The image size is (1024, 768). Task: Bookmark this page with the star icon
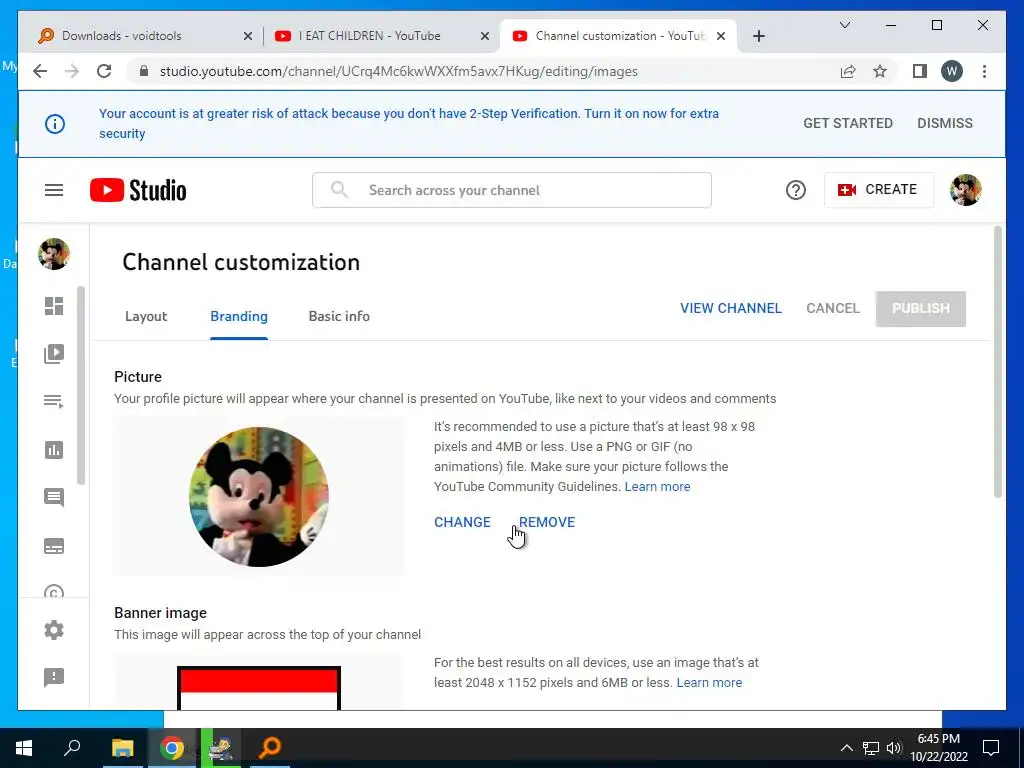tap(880, 71)
